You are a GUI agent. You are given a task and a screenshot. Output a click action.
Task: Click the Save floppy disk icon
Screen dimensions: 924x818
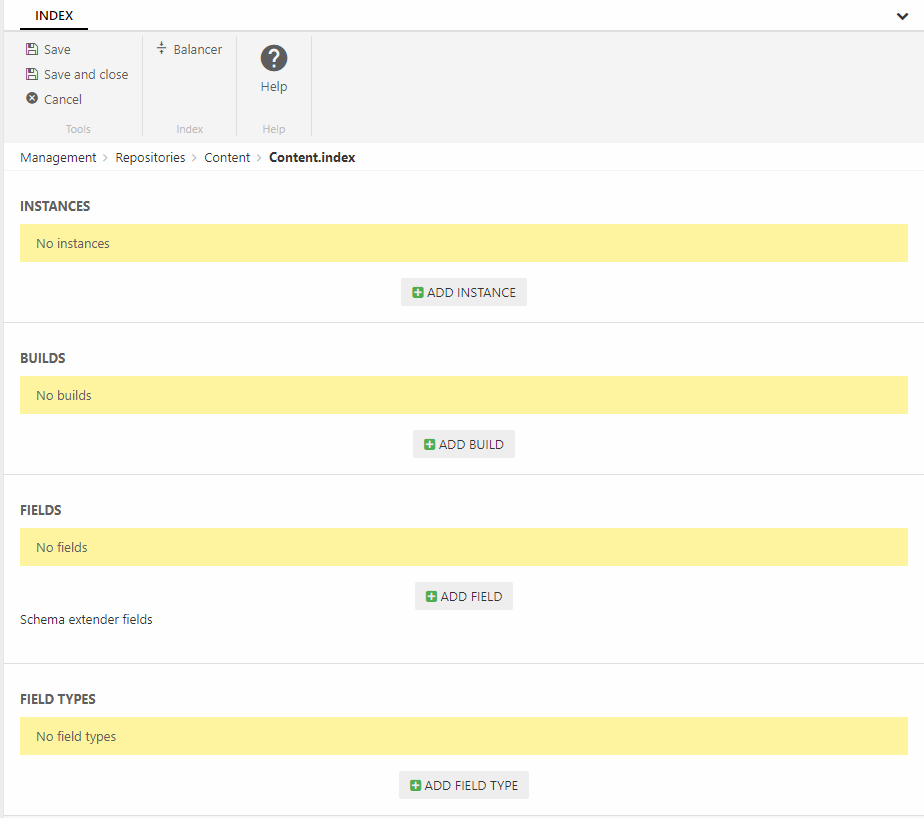(32, 49)
